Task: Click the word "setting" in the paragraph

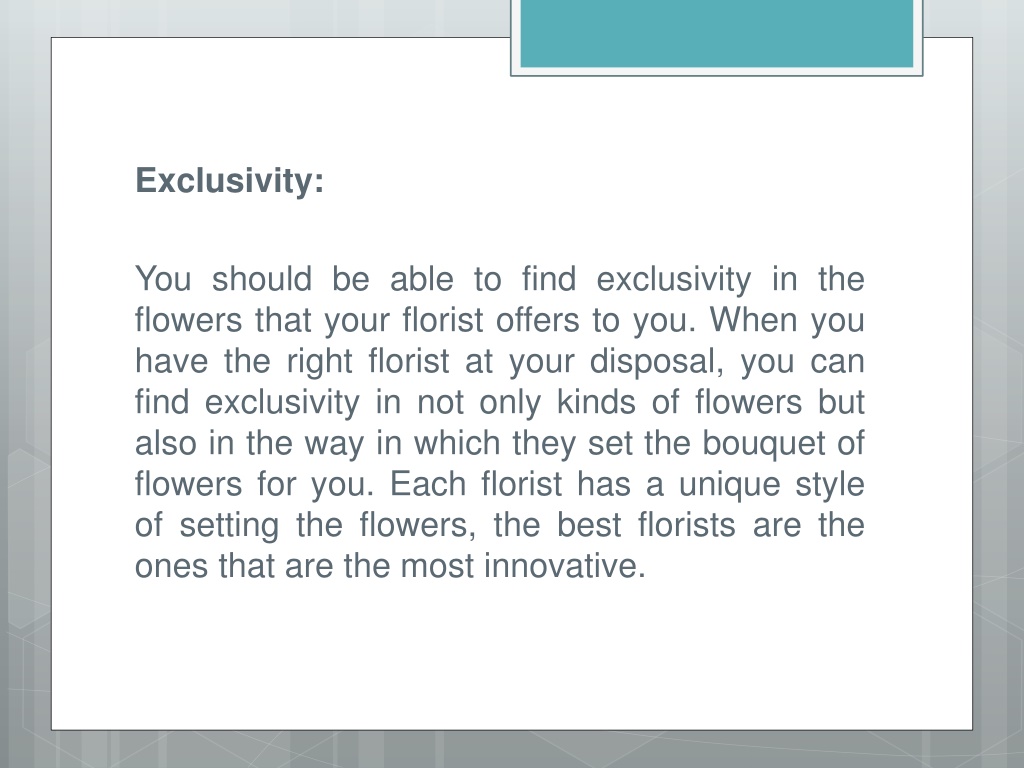Action: coord(229,526)
